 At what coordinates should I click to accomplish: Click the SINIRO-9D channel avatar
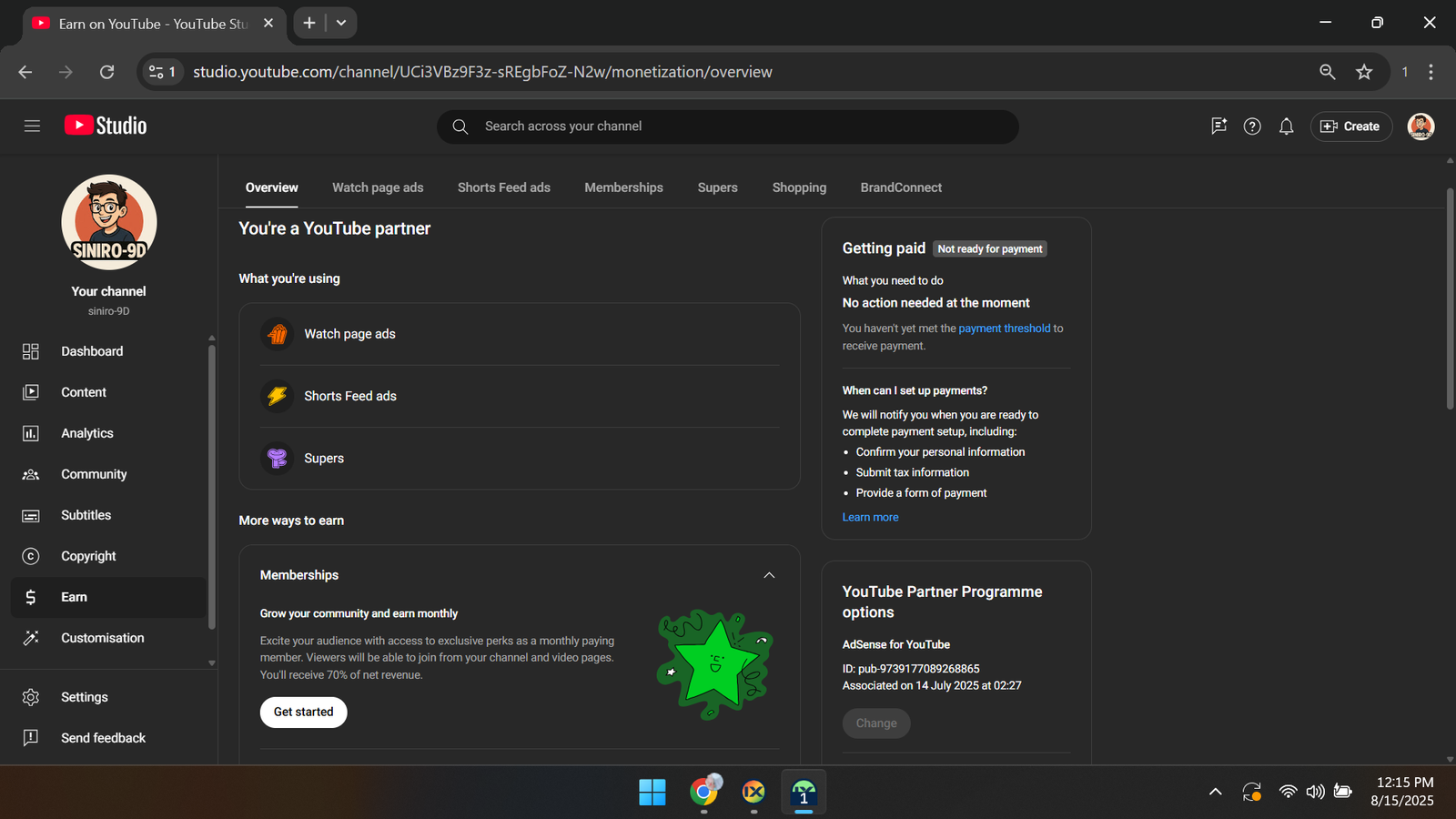point(109,222)
